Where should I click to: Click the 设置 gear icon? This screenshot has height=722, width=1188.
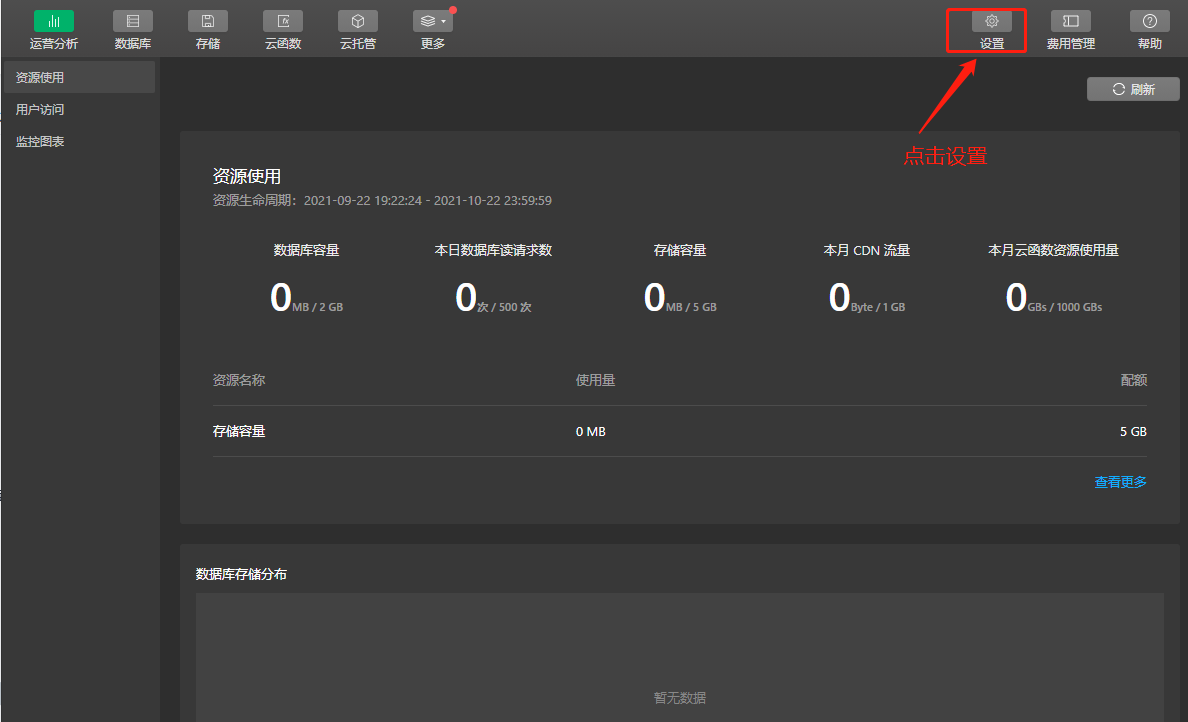[x=991, y=21]
